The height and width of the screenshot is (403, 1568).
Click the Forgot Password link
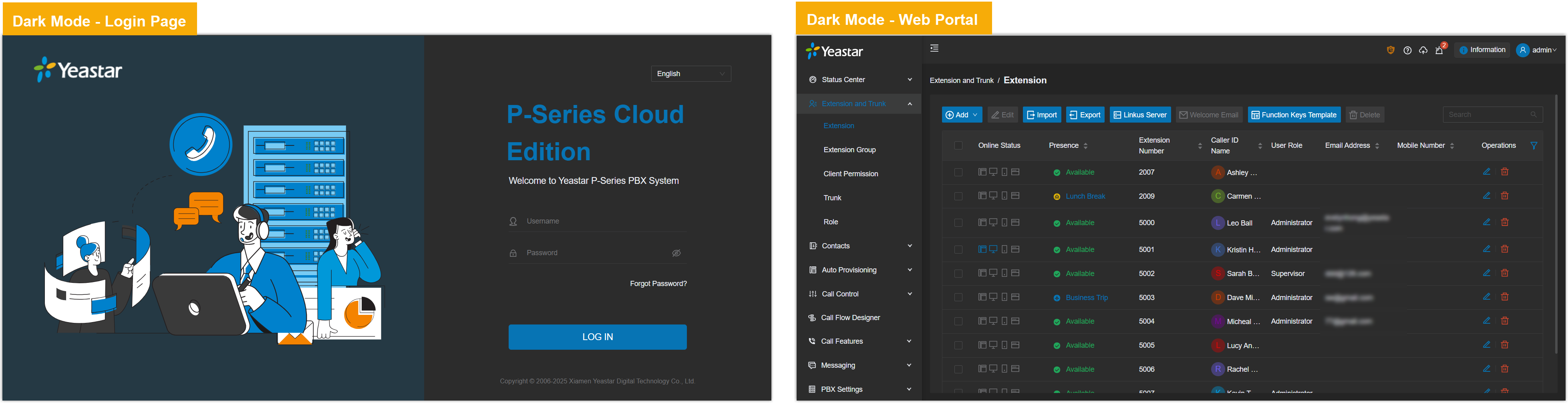pyautogui.click(x=658, y=284)
